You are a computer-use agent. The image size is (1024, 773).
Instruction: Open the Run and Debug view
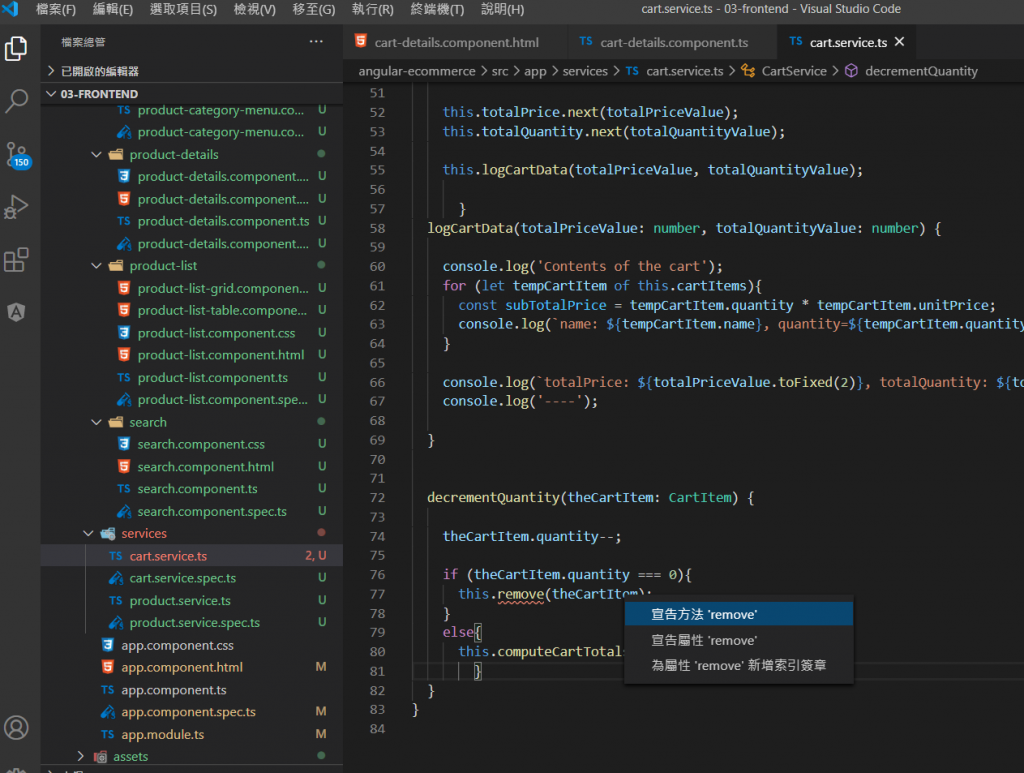(x=16, y=207)
